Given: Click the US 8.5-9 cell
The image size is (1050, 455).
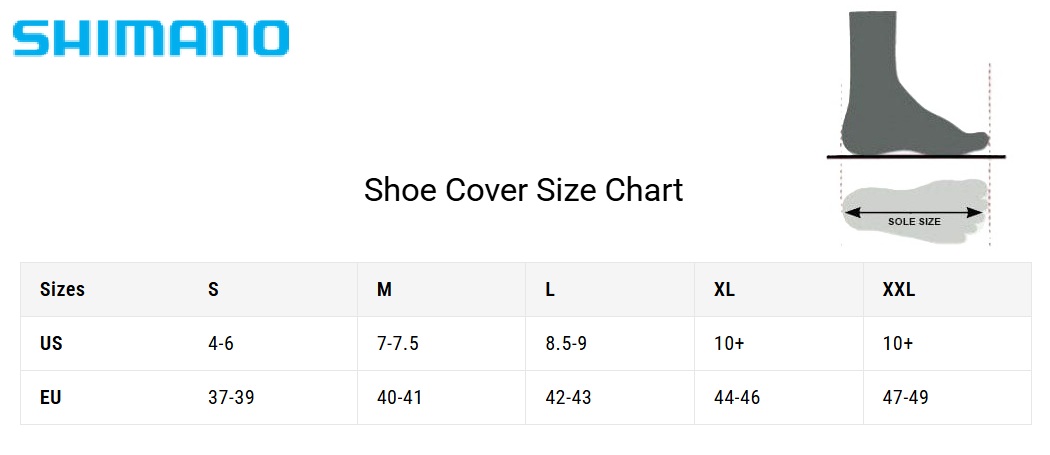Looking at the screenshot, I should [565, 344].
